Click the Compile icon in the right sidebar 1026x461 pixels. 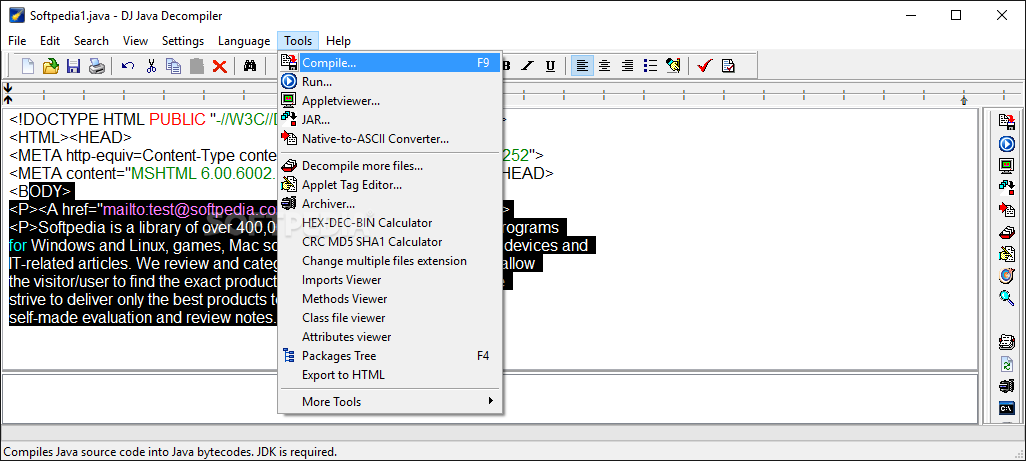click(x=1006, y=120)
